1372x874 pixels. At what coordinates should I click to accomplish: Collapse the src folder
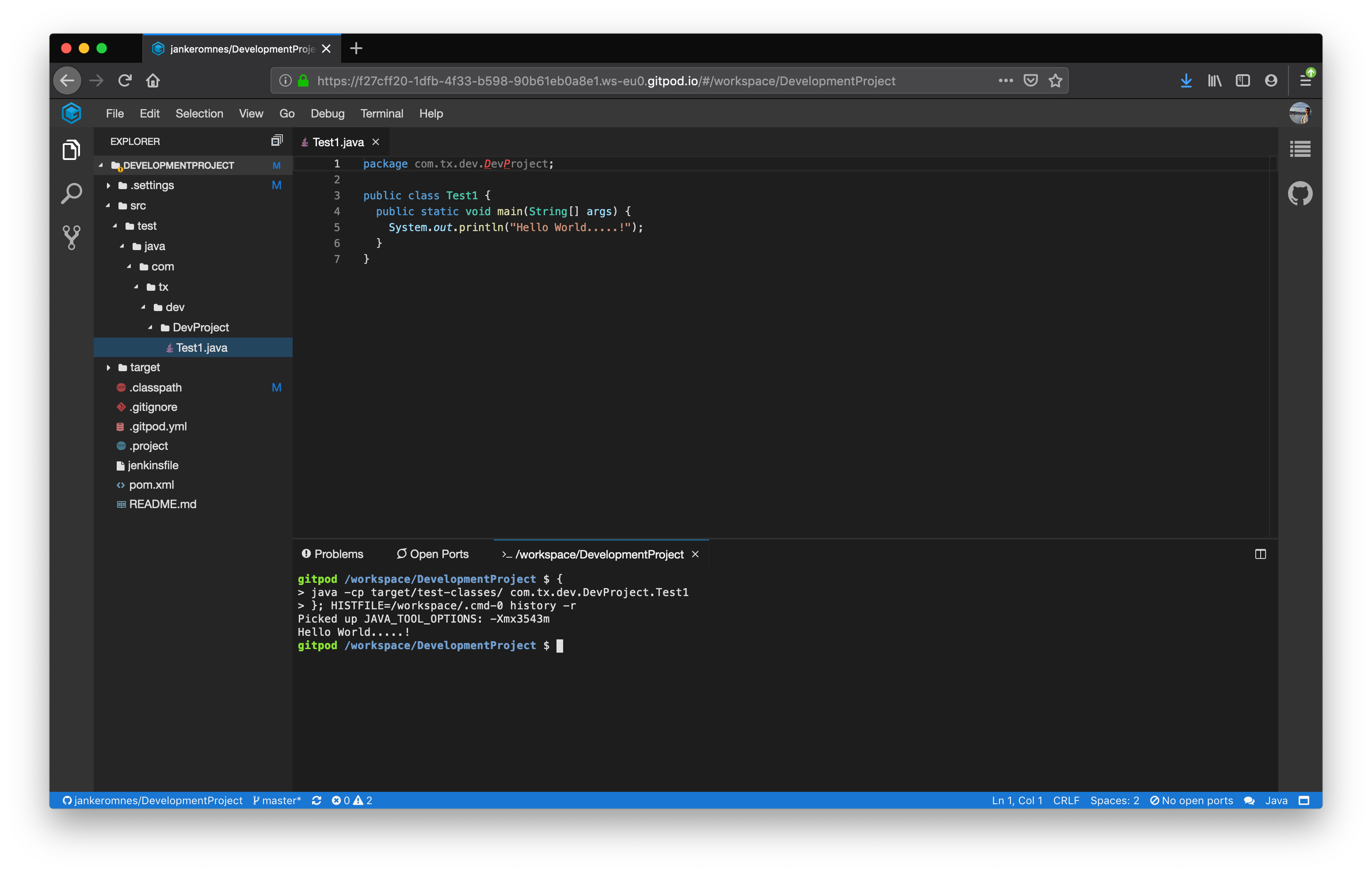pos(109,205)
